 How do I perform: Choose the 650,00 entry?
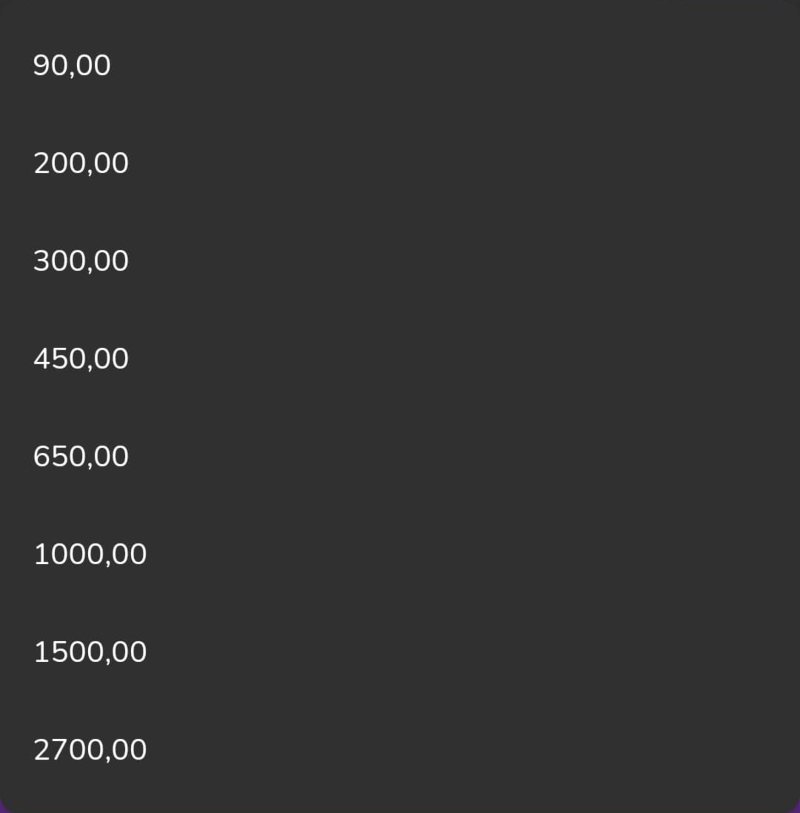tap(400, 456)
